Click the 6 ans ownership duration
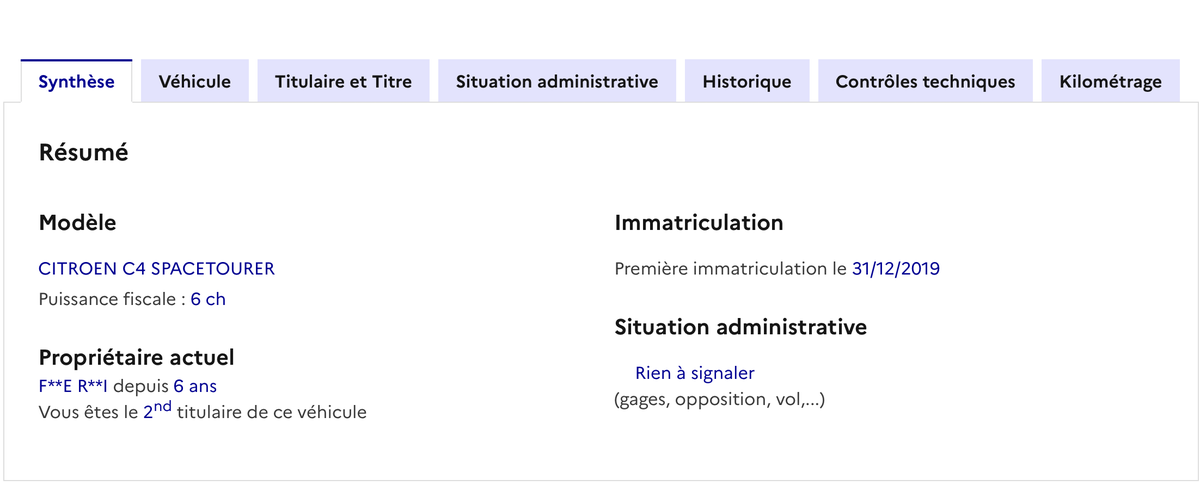 [195, 386]
